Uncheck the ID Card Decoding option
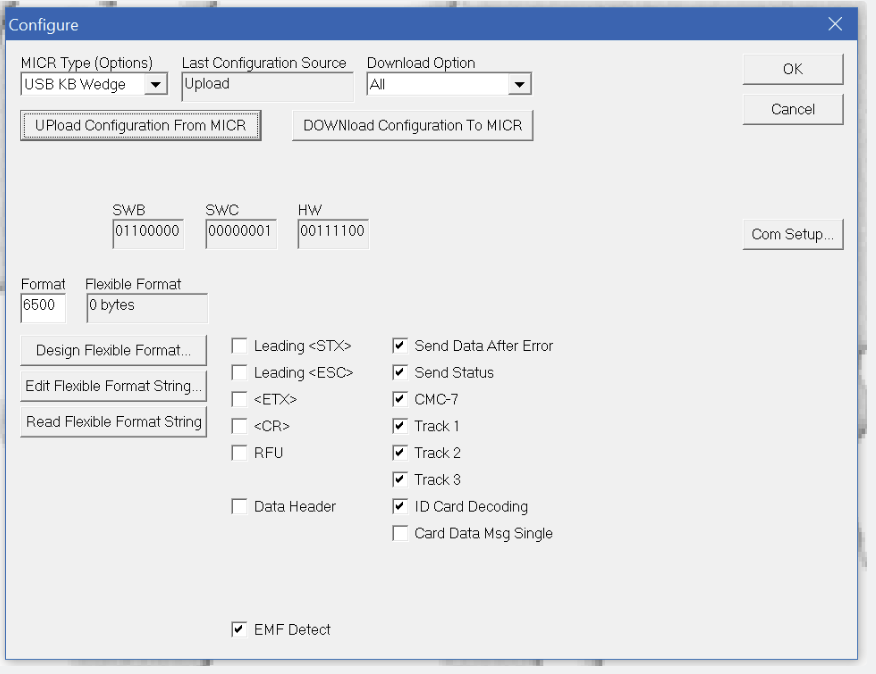This screenshot has width=876, height=674. tap(400, 506)
